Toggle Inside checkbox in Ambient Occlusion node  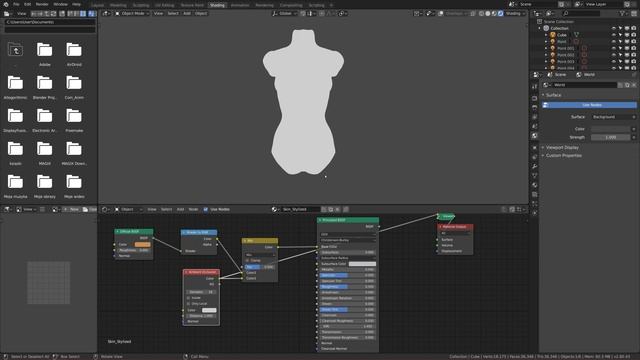tap(188, 298)
